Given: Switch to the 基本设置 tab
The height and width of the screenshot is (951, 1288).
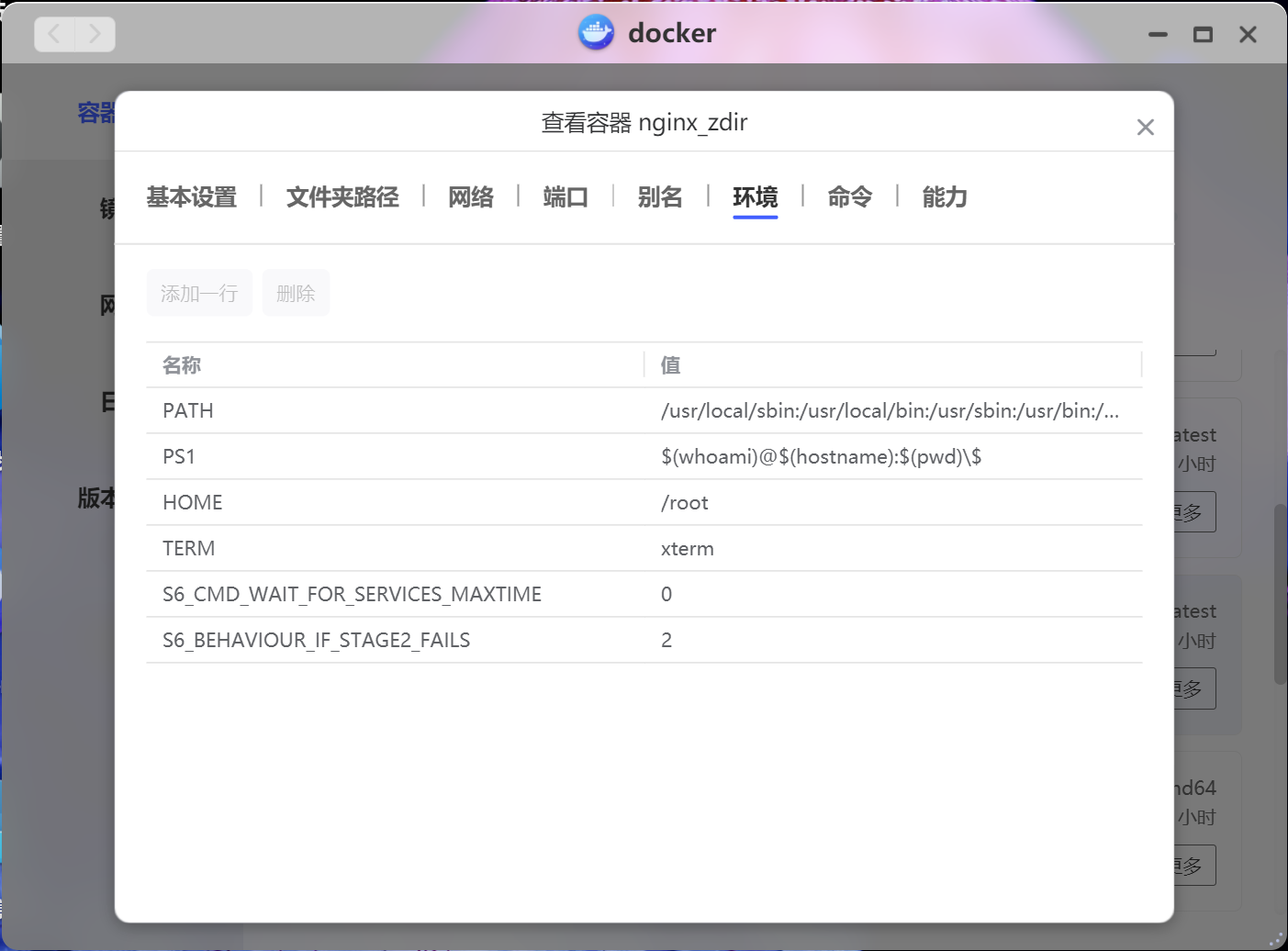Looking at the screenshot, I should pos(192,197).
